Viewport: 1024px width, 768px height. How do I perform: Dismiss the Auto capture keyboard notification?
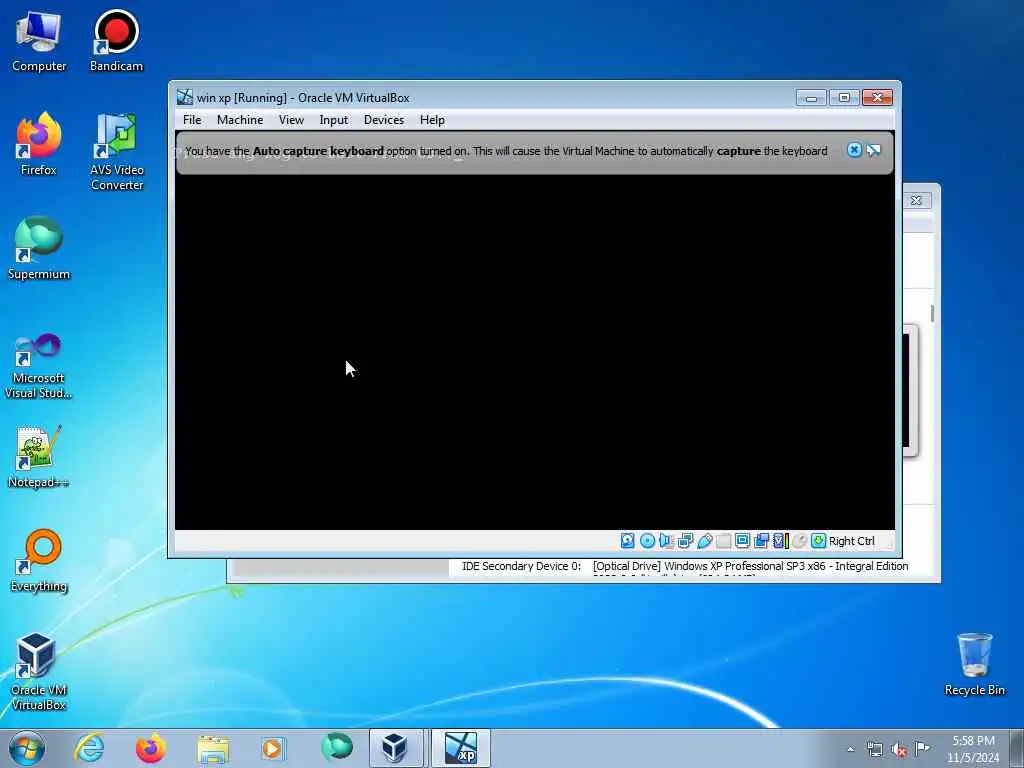[854, 150]
